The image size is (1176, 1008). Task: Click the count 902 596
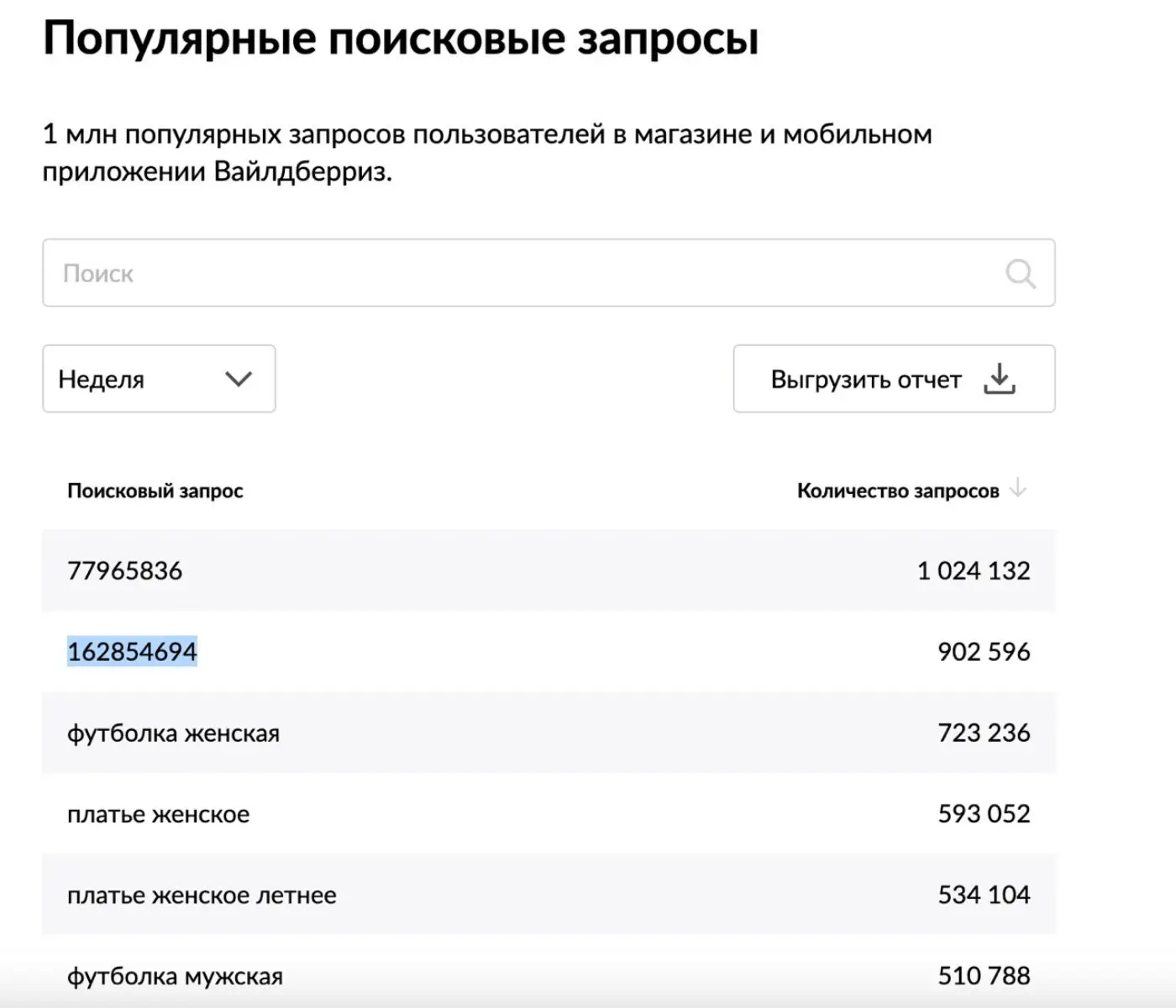984,652
